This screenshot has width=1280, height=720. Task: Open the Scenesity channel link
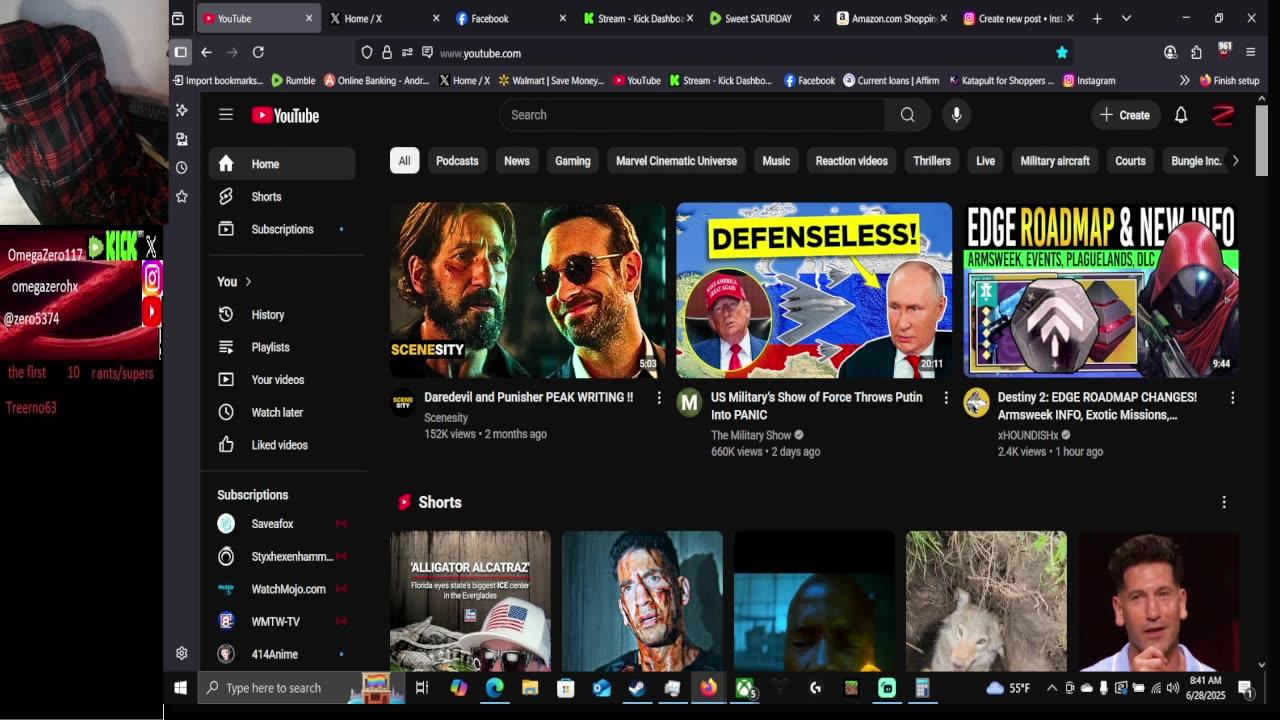point(446,418)
